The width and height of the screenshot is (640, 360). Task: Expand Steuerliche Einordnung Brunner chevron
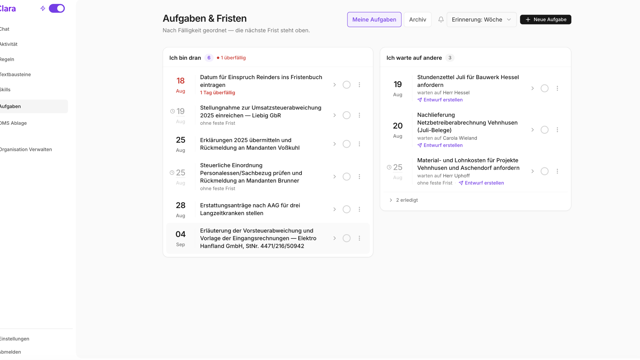(334, 177)
